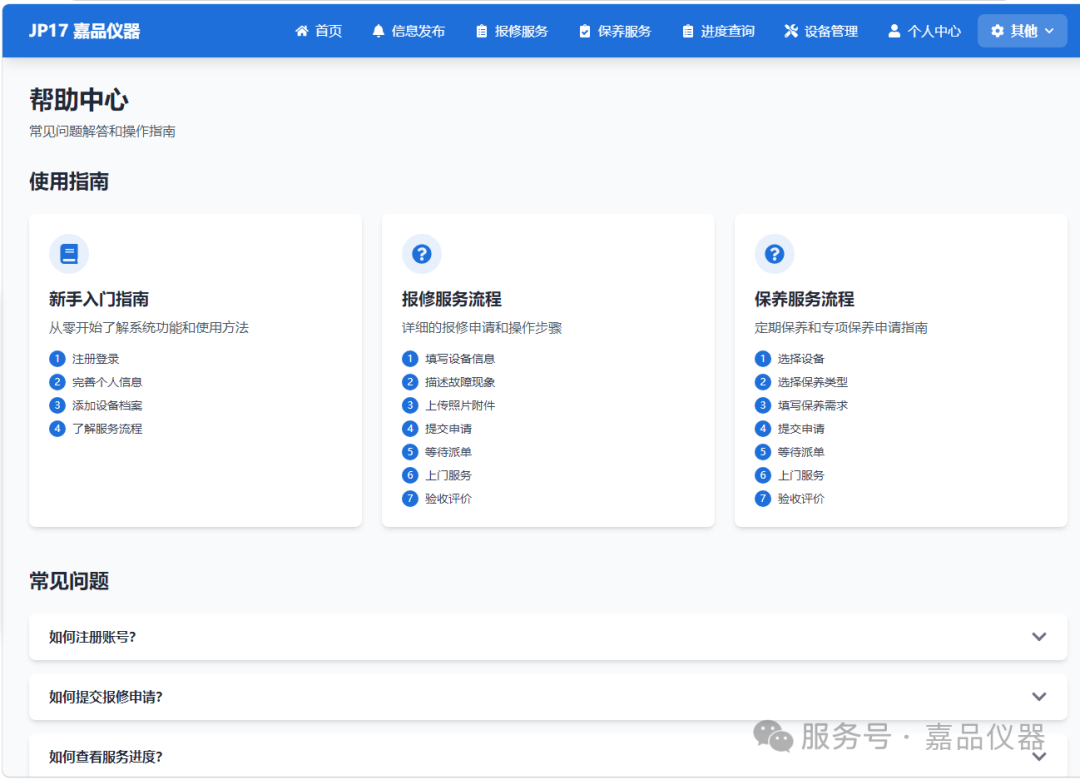Click the 保养服务流程 card title

tap(804, 299)
